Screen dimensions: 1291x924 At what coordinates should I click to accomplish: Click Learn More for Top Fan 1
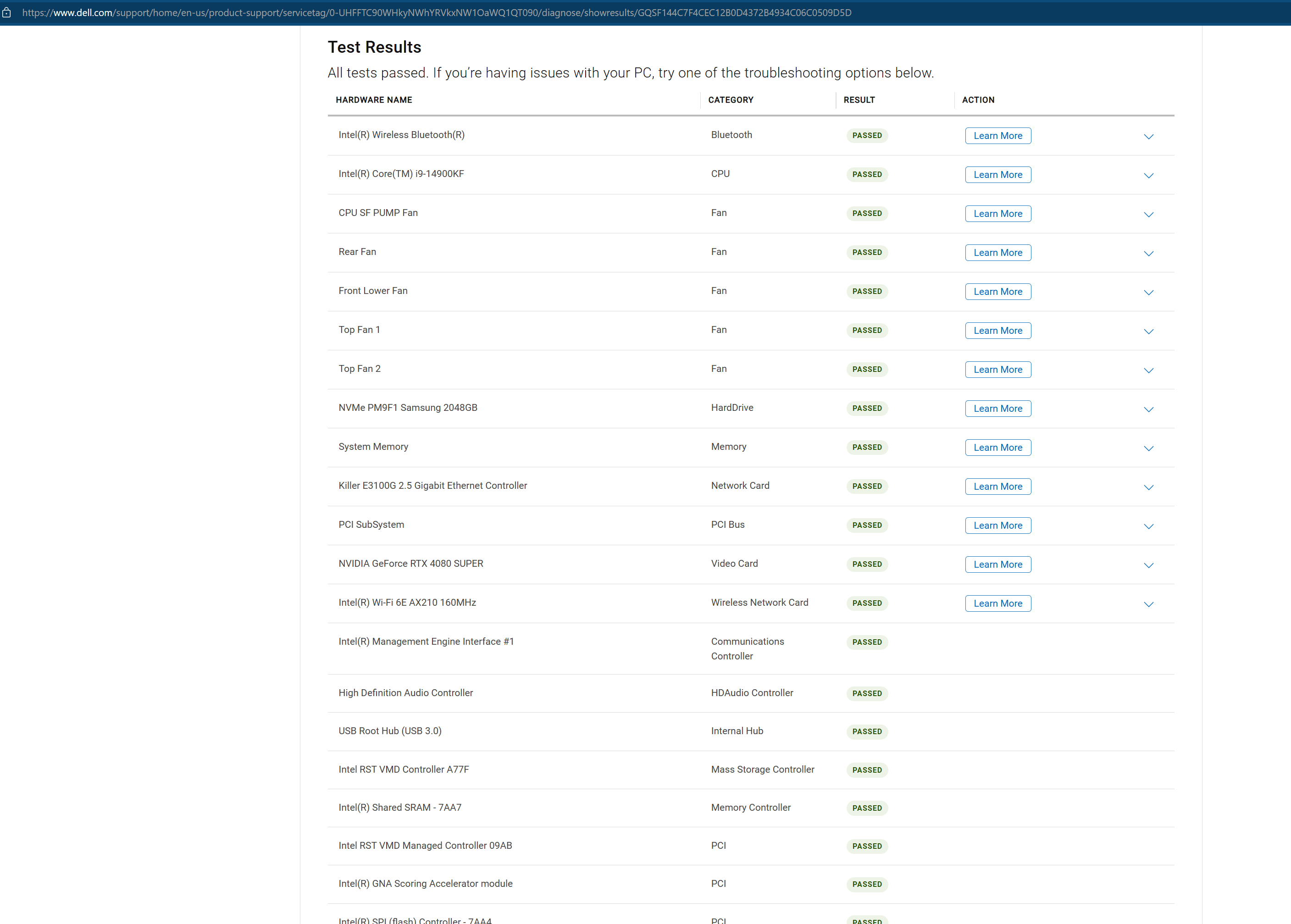pos(997,331)
